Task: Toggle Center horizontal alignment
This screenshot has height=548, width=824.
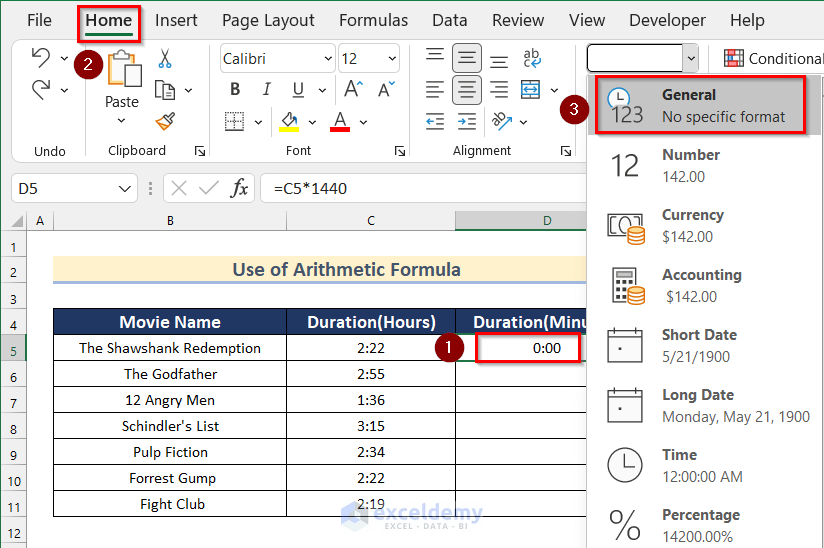Action: pyautogui.click(x=467, y=90)
